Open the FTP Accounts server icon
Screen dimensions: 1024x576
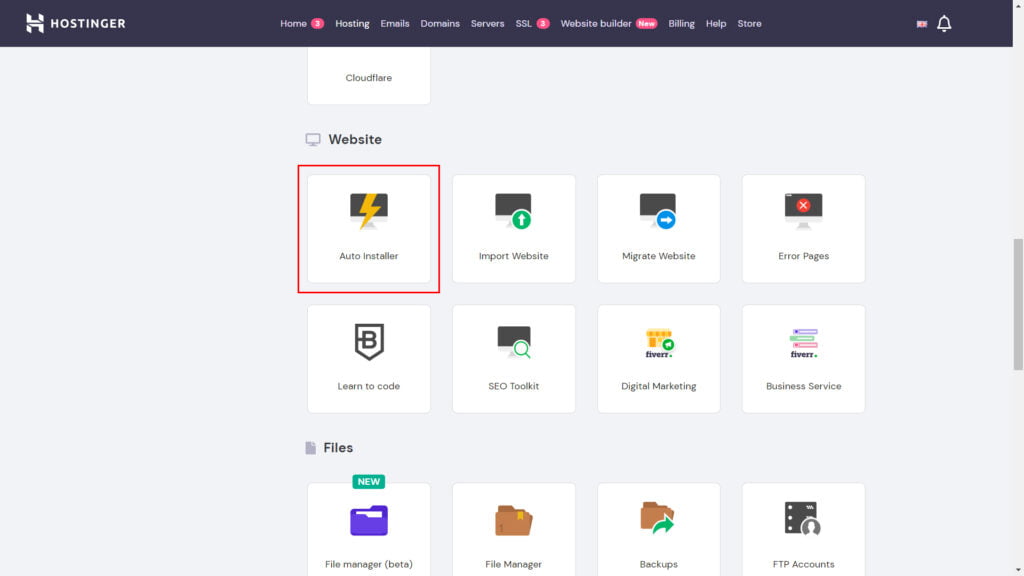tap(803, 519)
